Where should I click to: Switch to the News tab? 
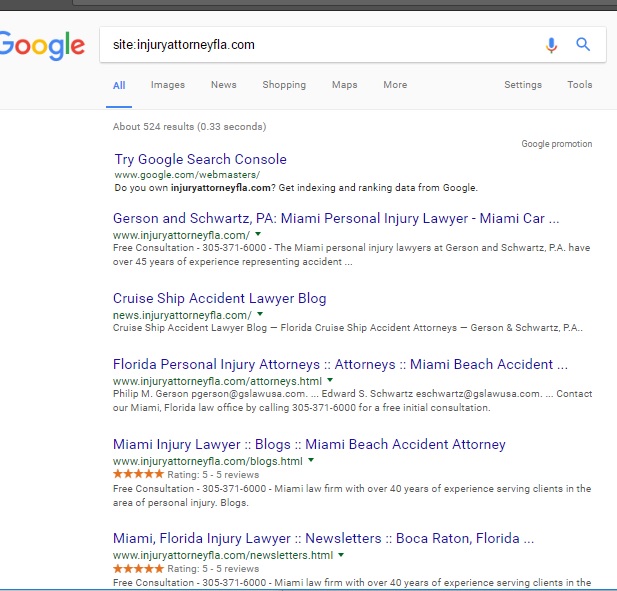click(x=224, y=85)
